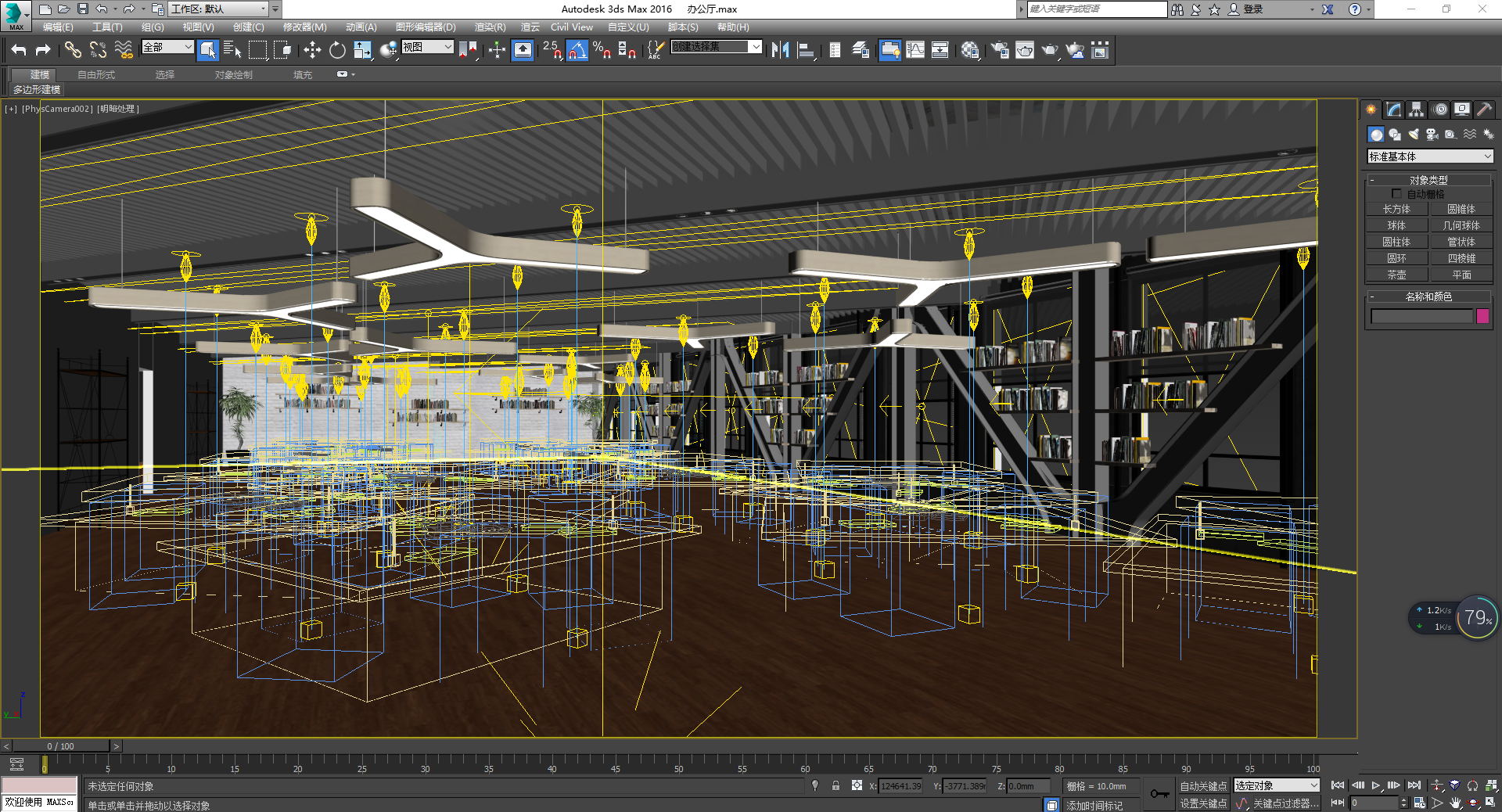Open the Curve Editor
This screenshot has height=812, width=1502.
tap(914, 50)
